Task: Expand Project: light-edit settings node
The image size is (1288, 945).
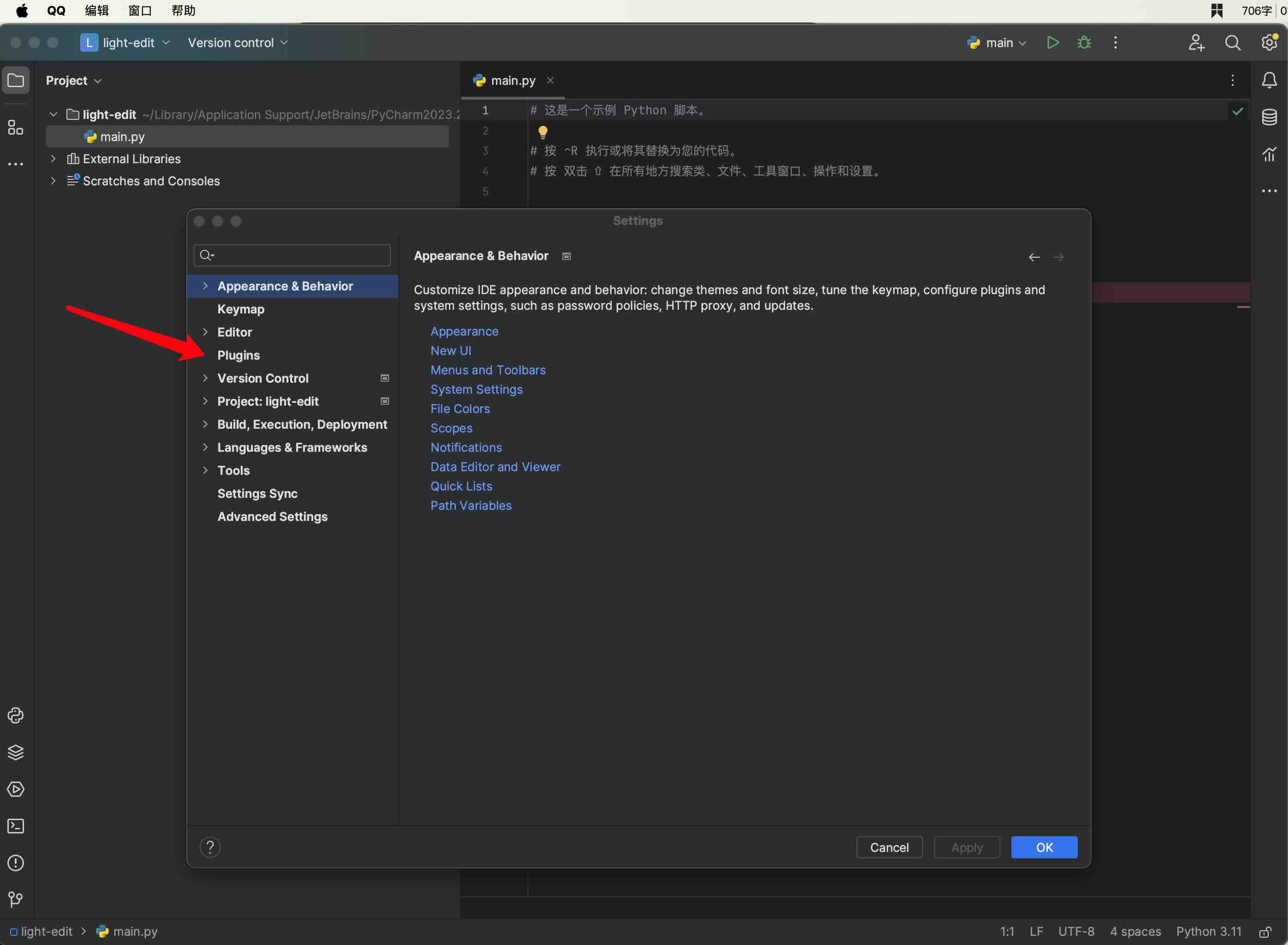Action: [205, 401]
